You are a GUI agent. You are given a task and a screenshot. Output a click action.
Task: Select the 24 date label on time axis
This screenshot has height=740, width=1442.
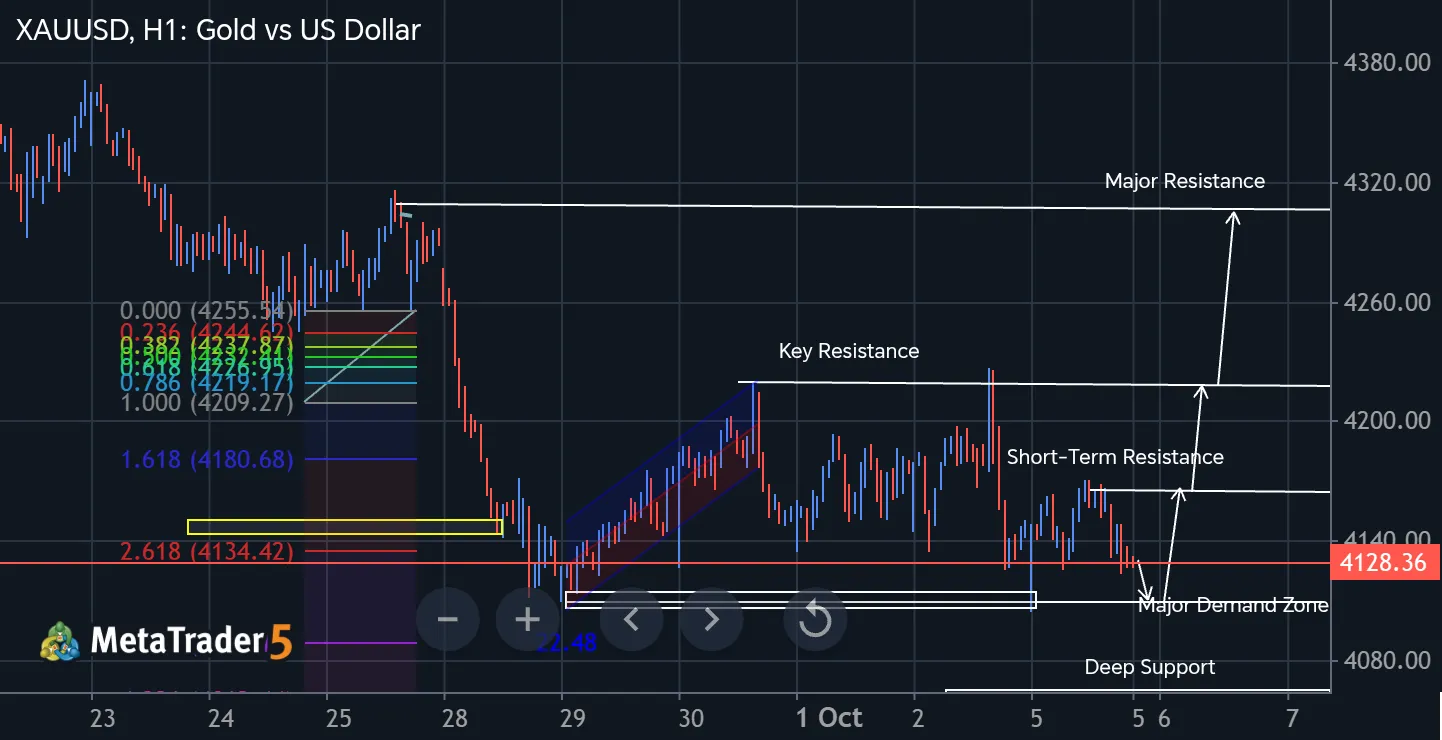(221, 718)
